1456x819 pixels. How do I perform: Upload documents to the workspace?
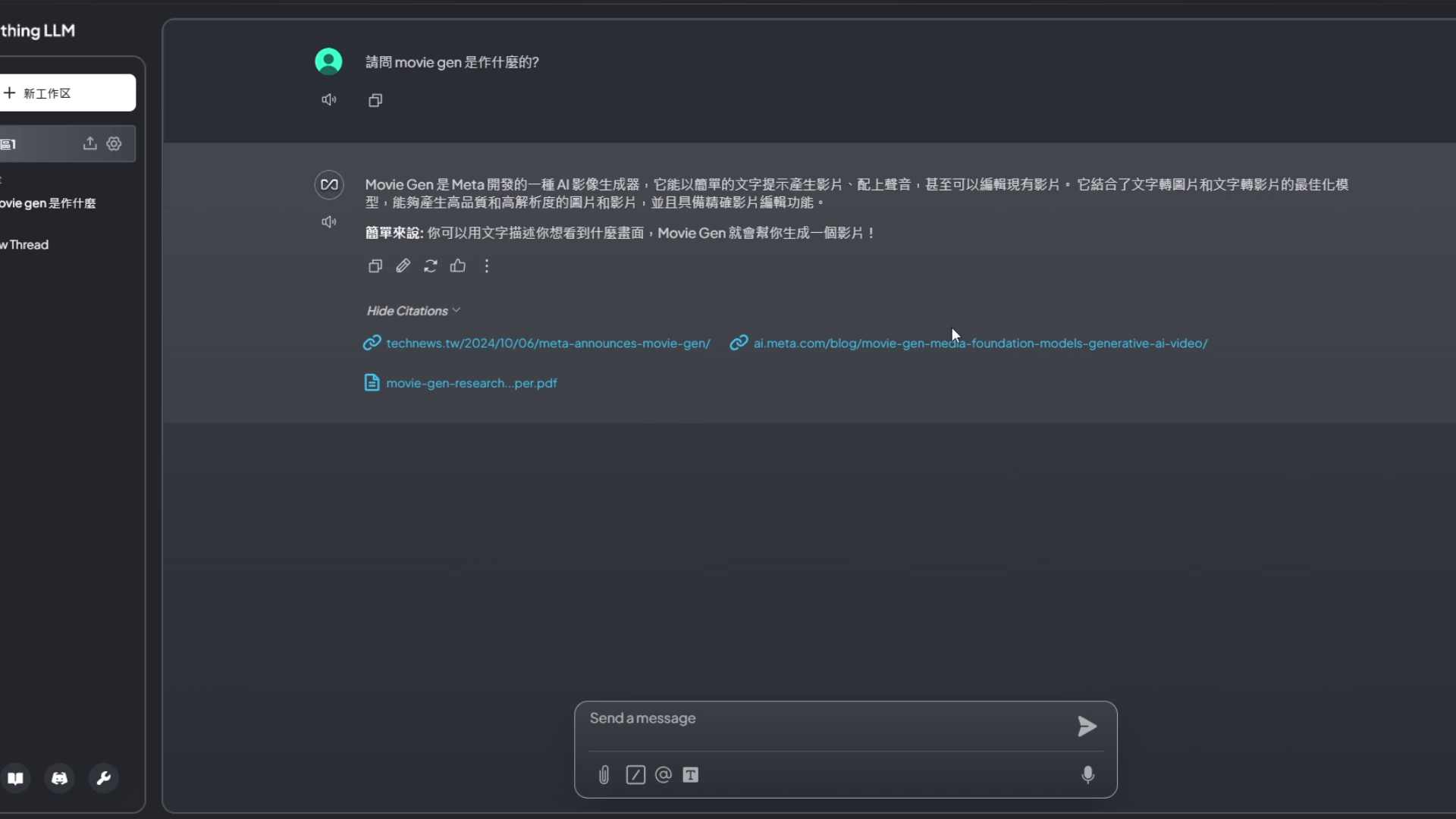click(x=89, y=143)
